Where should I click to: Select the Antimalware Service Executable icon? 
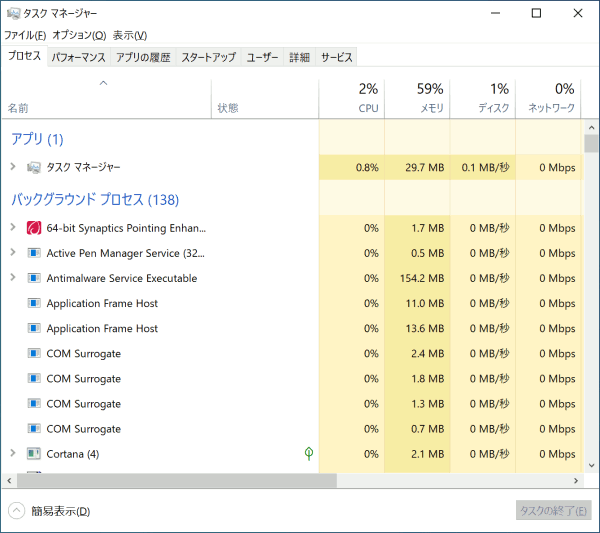pos(34,278)
